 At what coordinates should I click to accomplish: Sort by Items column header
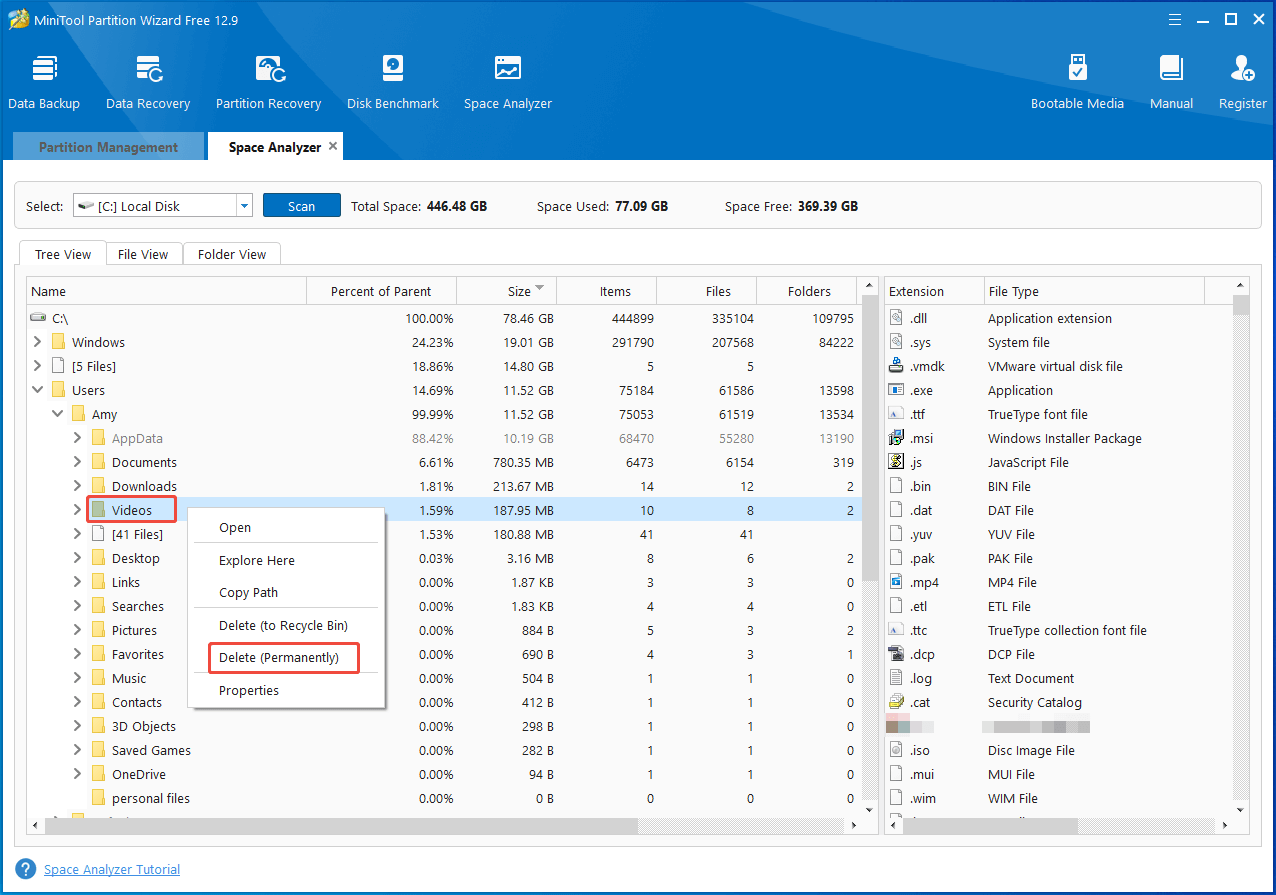point(607,291)
